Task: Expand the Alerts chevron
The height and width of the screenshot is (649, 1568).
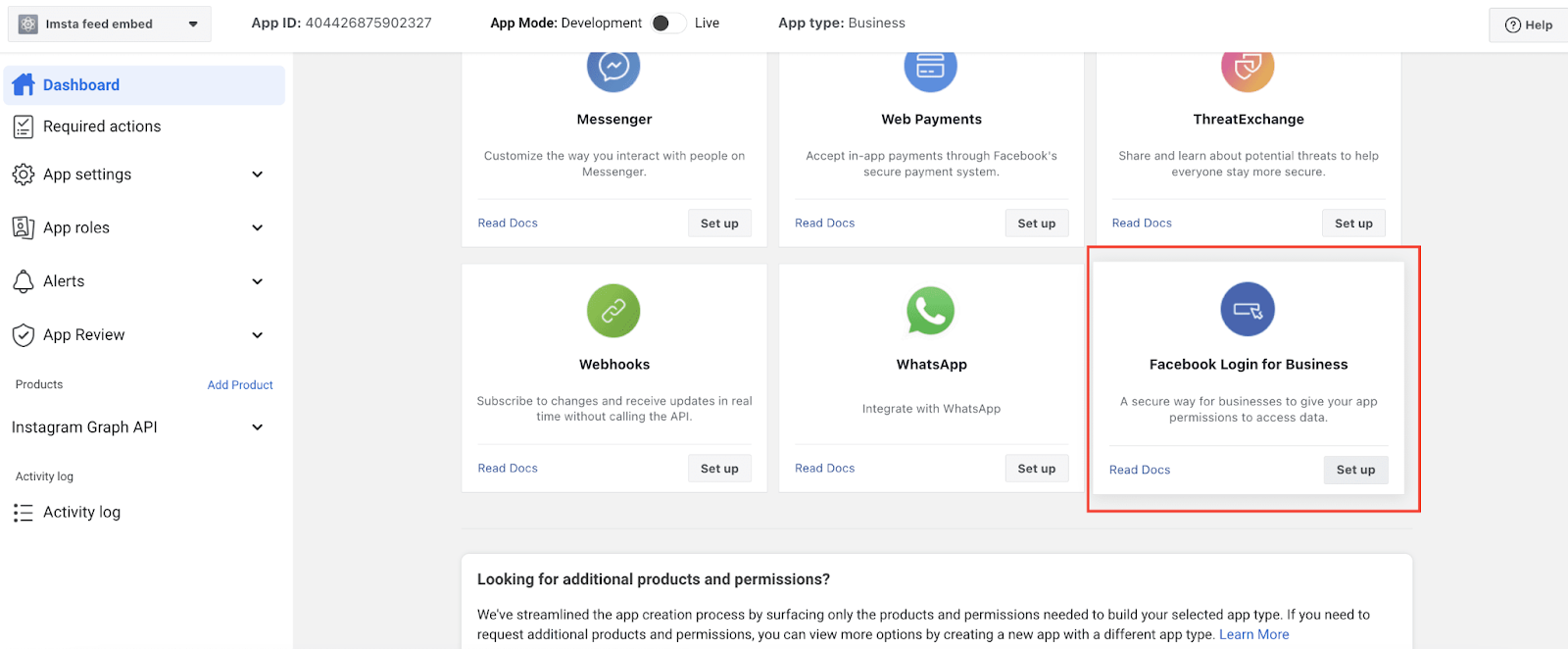Action: click(258, 281)
